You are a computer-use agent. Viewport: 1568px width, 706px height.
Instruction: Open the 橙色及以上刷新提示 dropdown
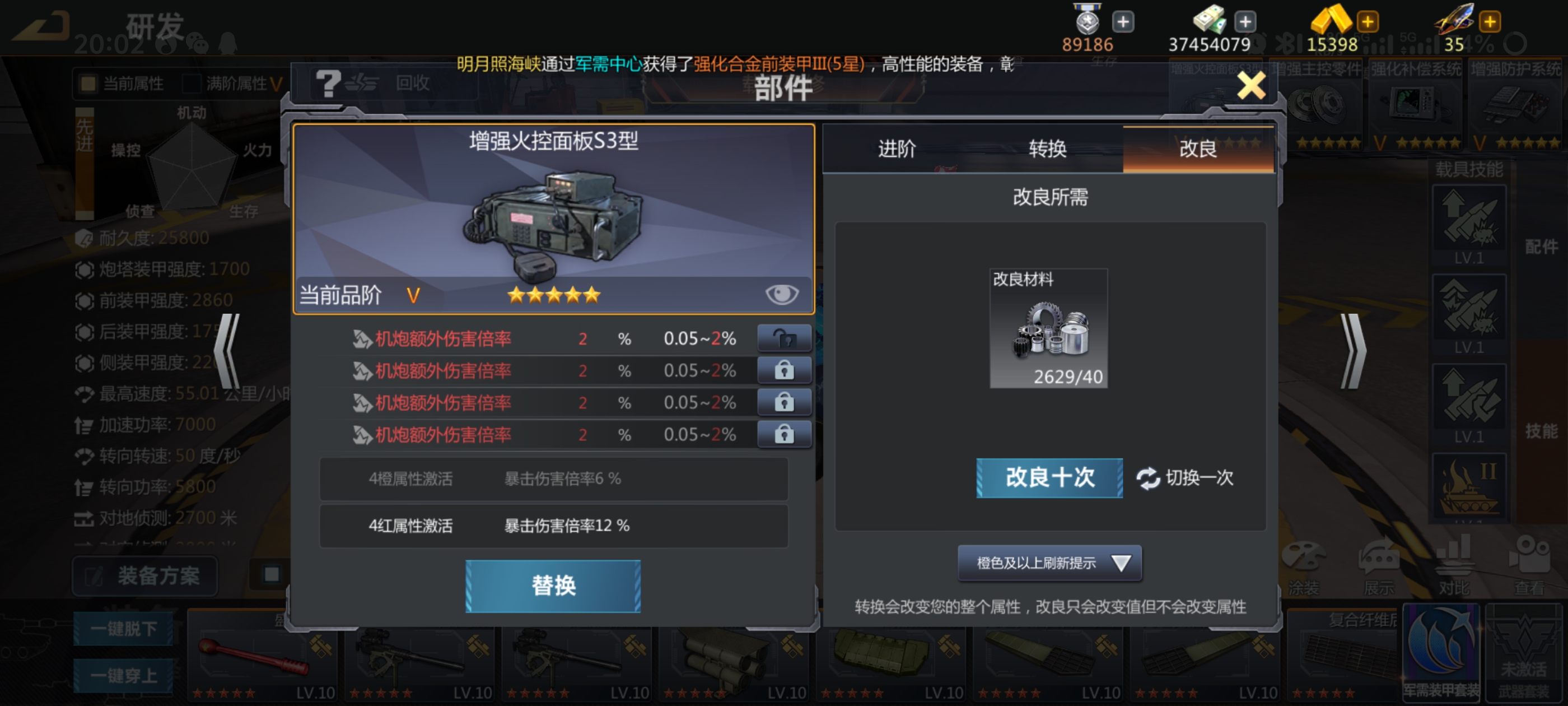click(x=1049, y=562)
